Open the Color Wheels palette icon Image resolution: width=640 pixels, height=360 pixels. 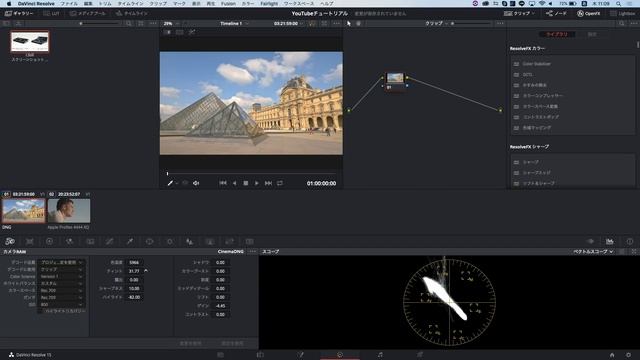coord(49,242)
